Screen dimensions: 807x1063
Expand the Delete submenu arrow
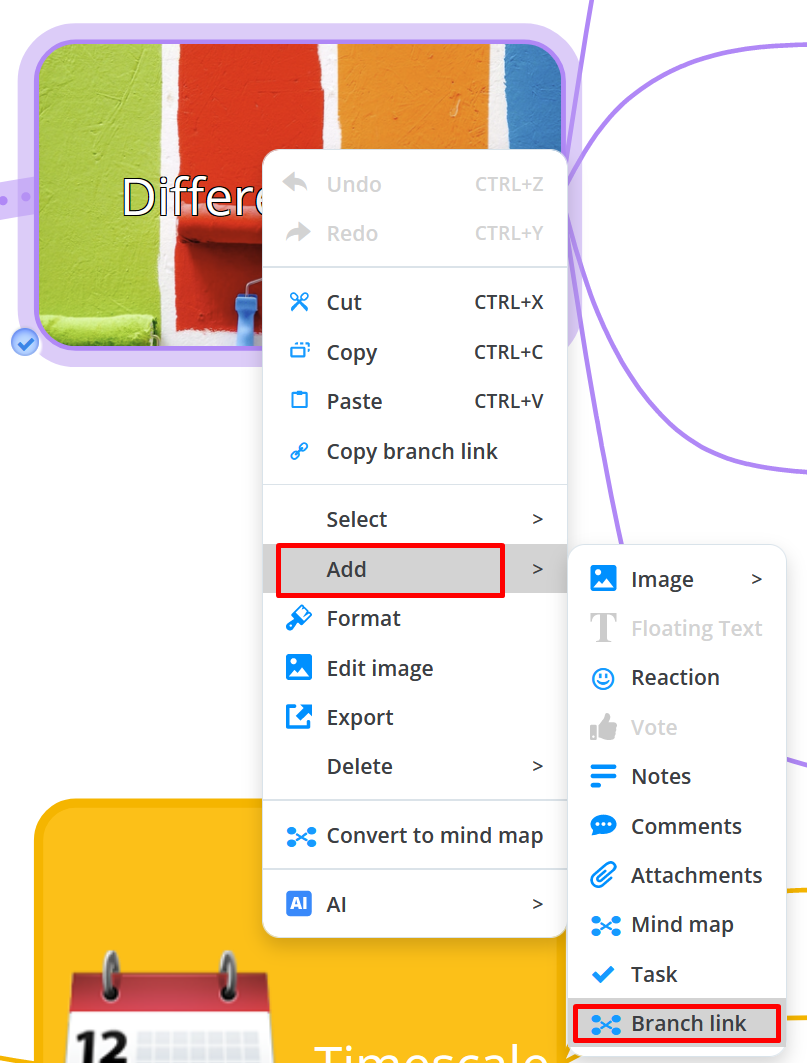[x=537, y=766]
